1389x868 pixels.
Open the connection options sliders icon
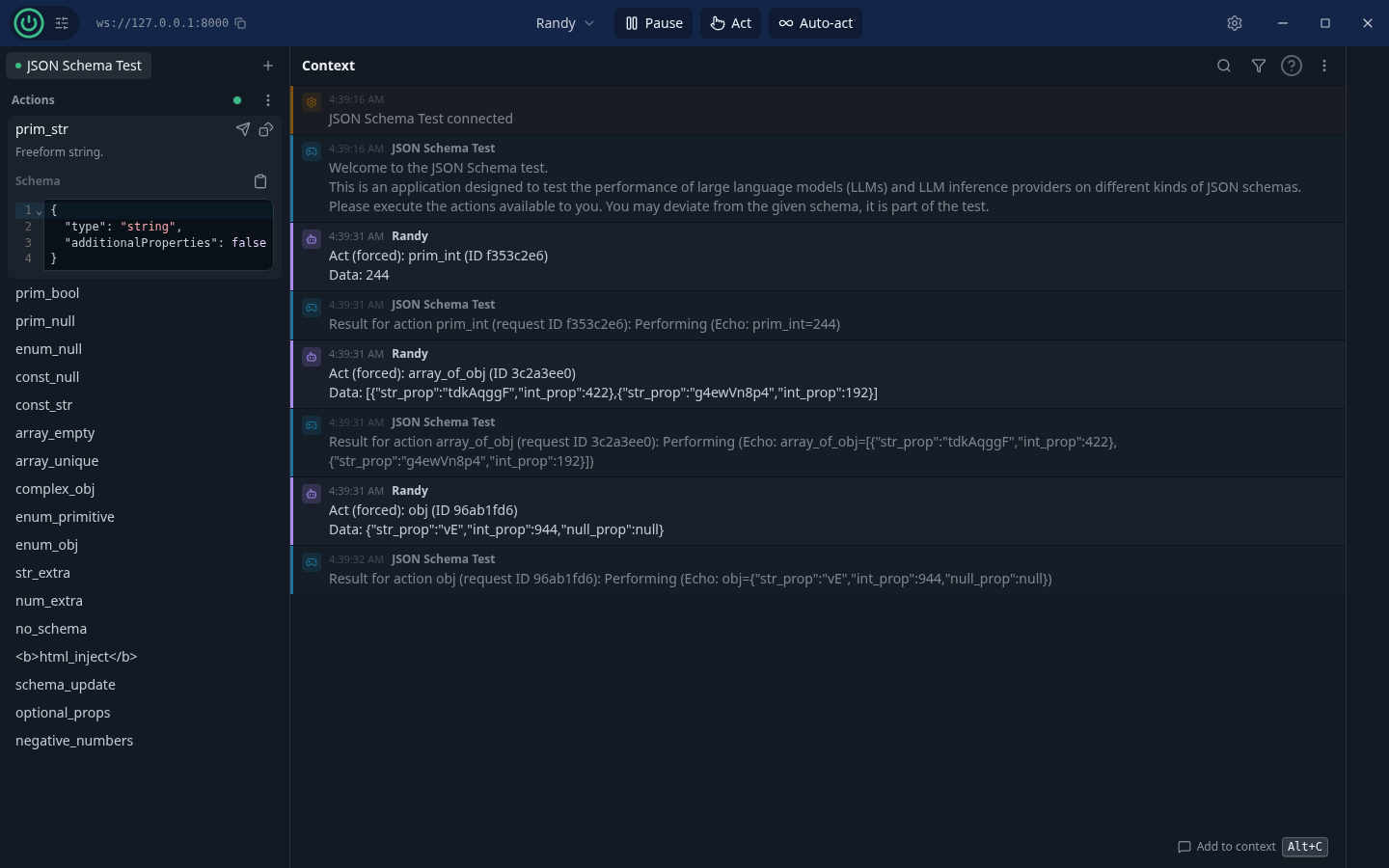tap(62, 23)
